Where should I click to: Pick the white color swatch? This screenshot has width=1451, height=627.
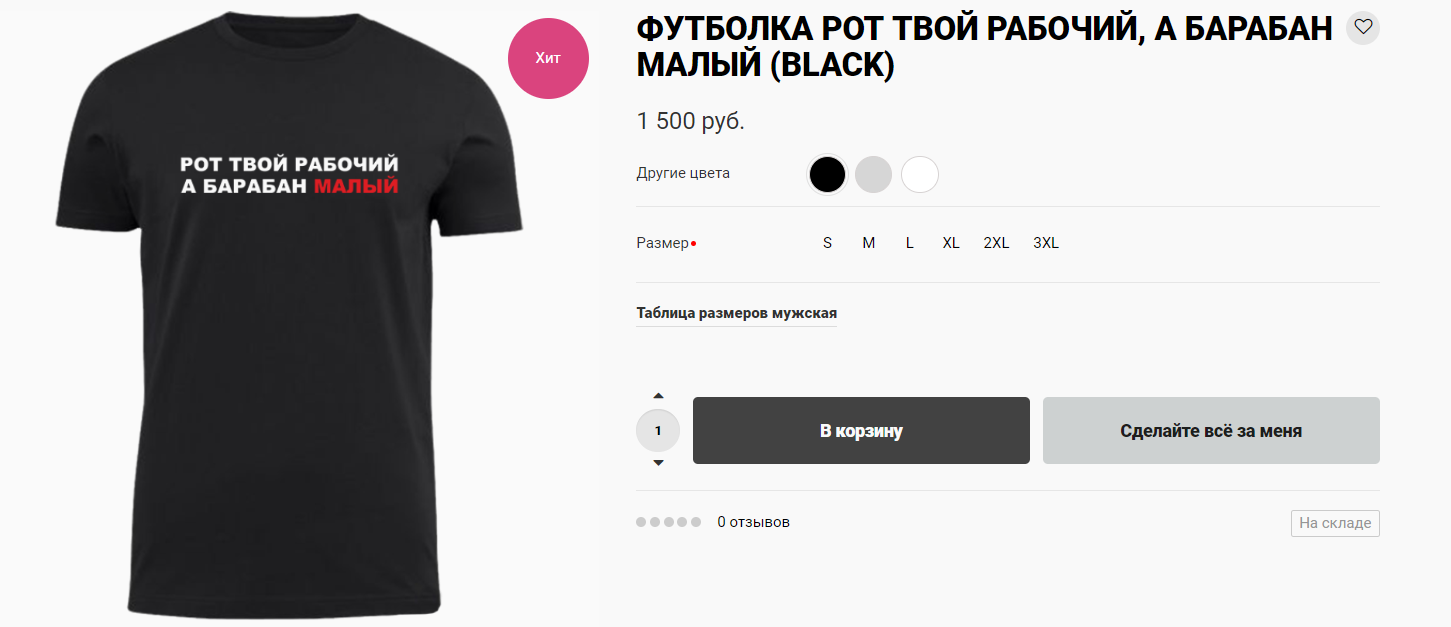click(x=920, y=174)
